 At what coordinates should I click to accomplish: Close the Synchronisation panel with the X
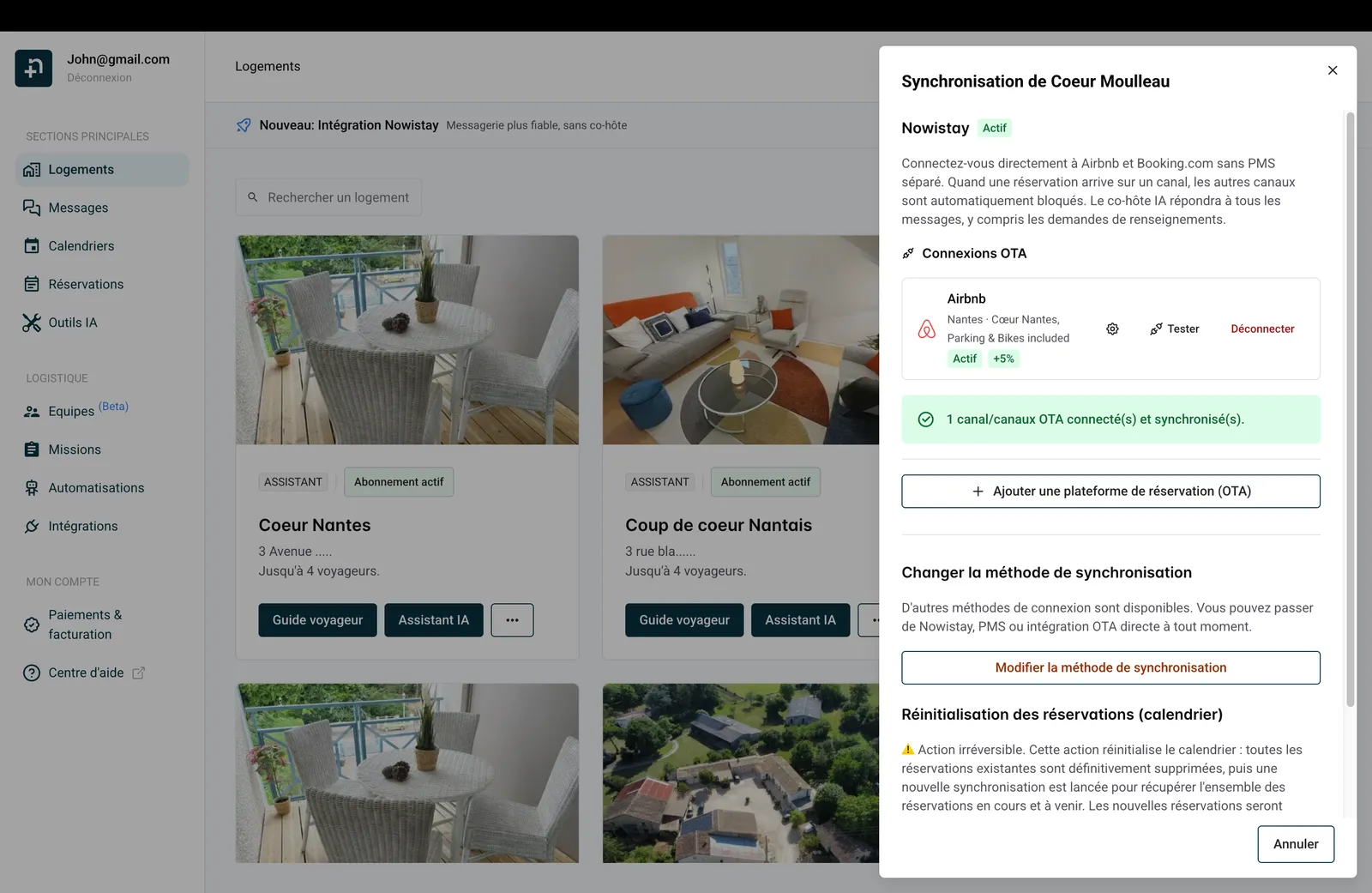(x=1333, y=70)
